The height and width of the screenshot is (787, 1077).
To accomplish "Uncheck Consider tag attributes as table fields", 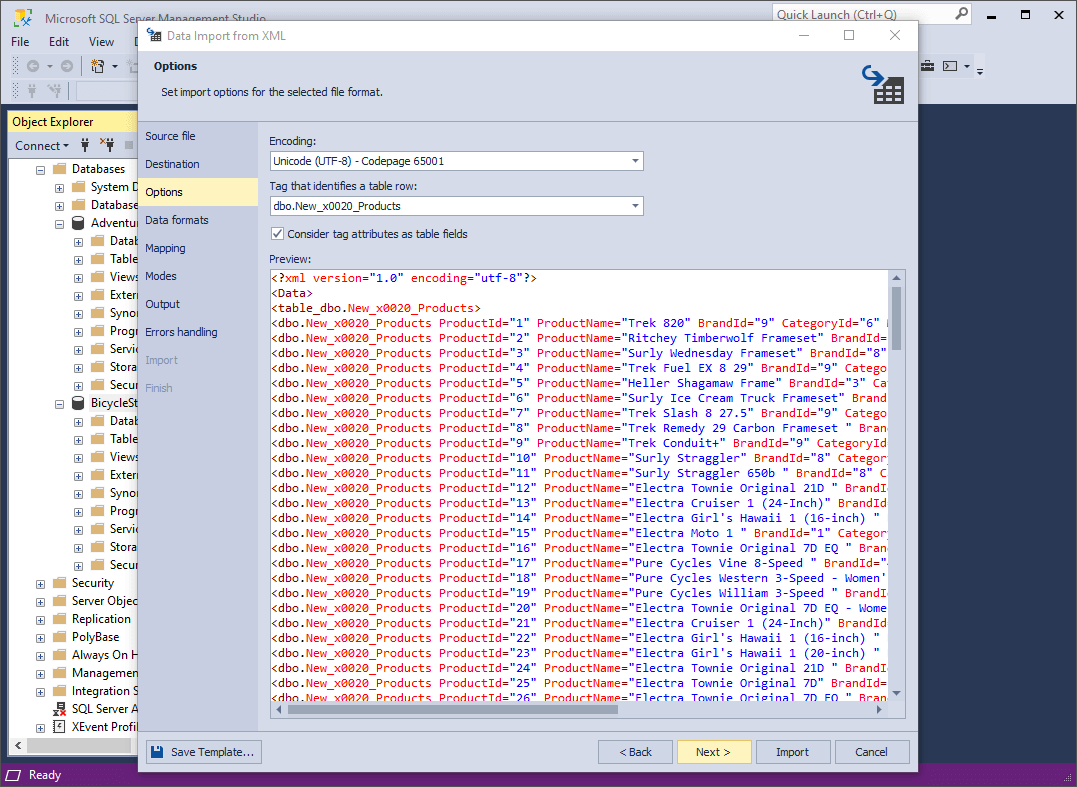I will [277, 233].
